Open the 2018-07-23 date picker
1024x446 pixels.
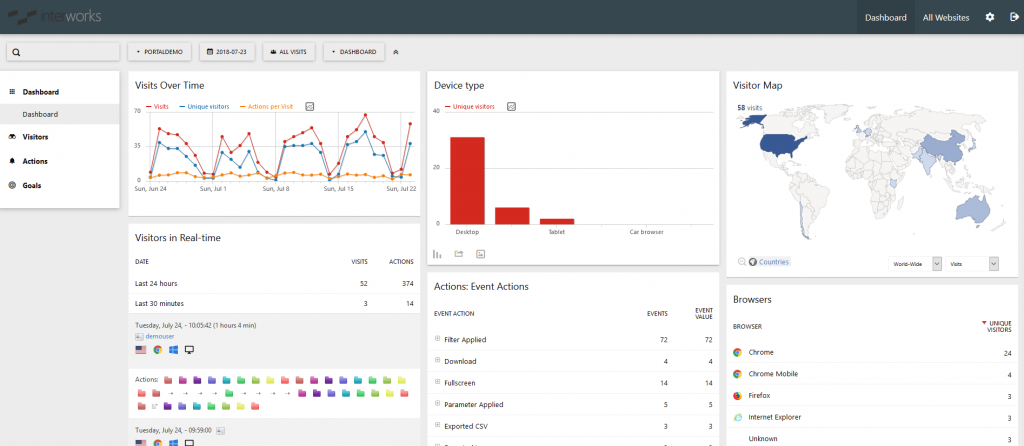click(229, 52)
